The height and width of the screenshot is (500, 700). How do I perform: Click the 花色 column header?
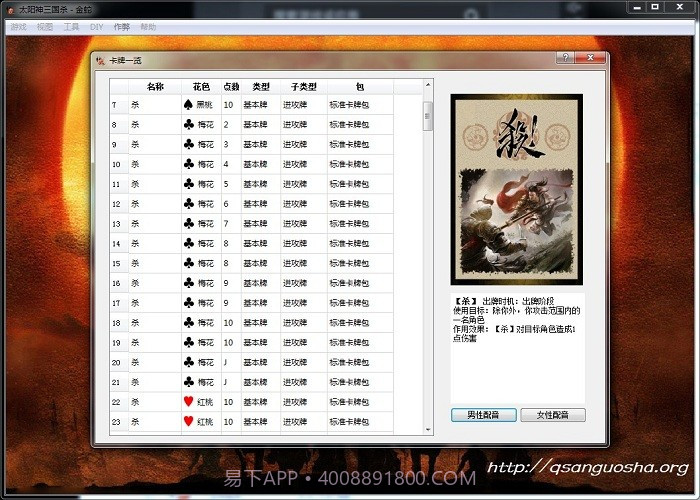[x=200, y=87]
